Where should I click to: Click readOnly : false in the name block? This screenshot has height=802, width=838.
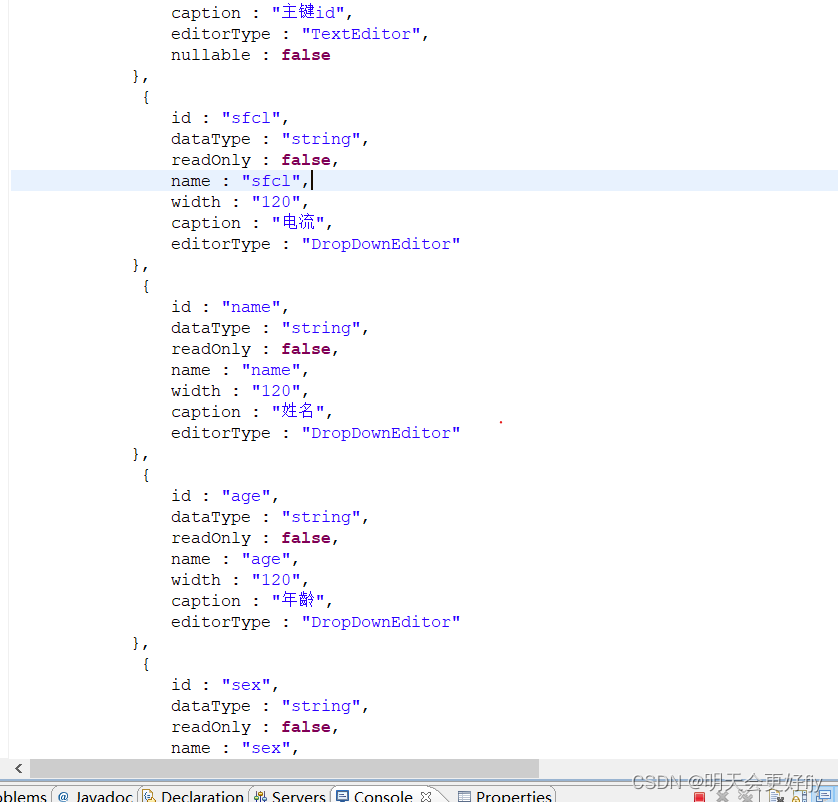254,349
